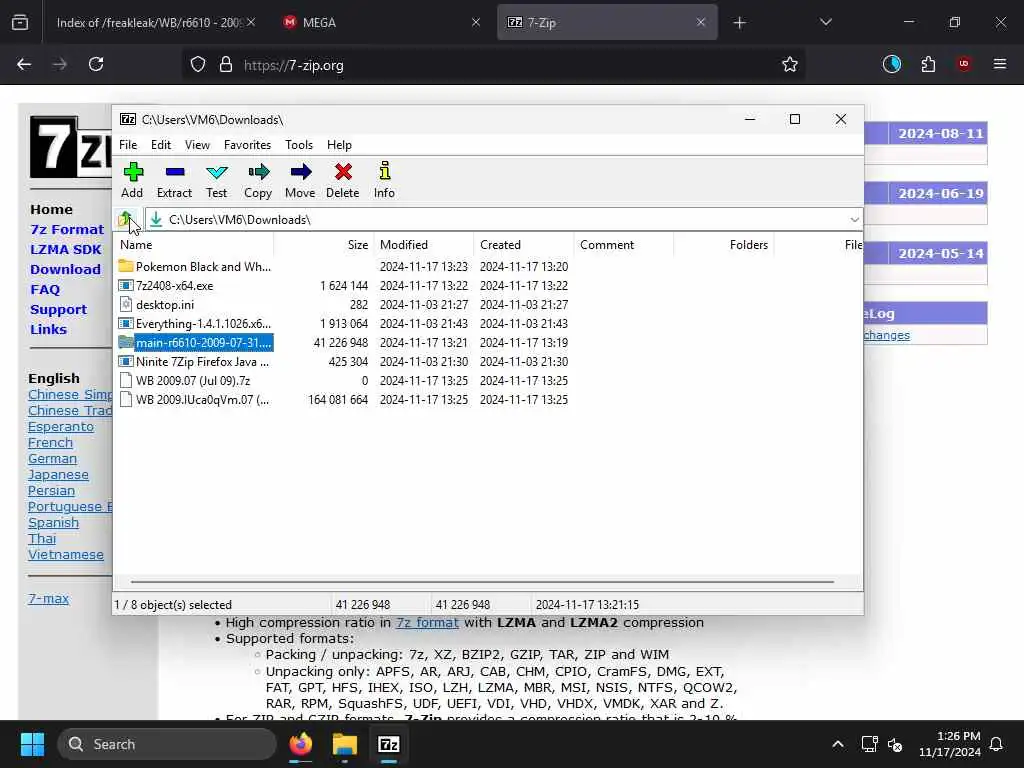The image size is (1024, 768).
Task: Switch site language to Japanese
Action: pos(58,475)
